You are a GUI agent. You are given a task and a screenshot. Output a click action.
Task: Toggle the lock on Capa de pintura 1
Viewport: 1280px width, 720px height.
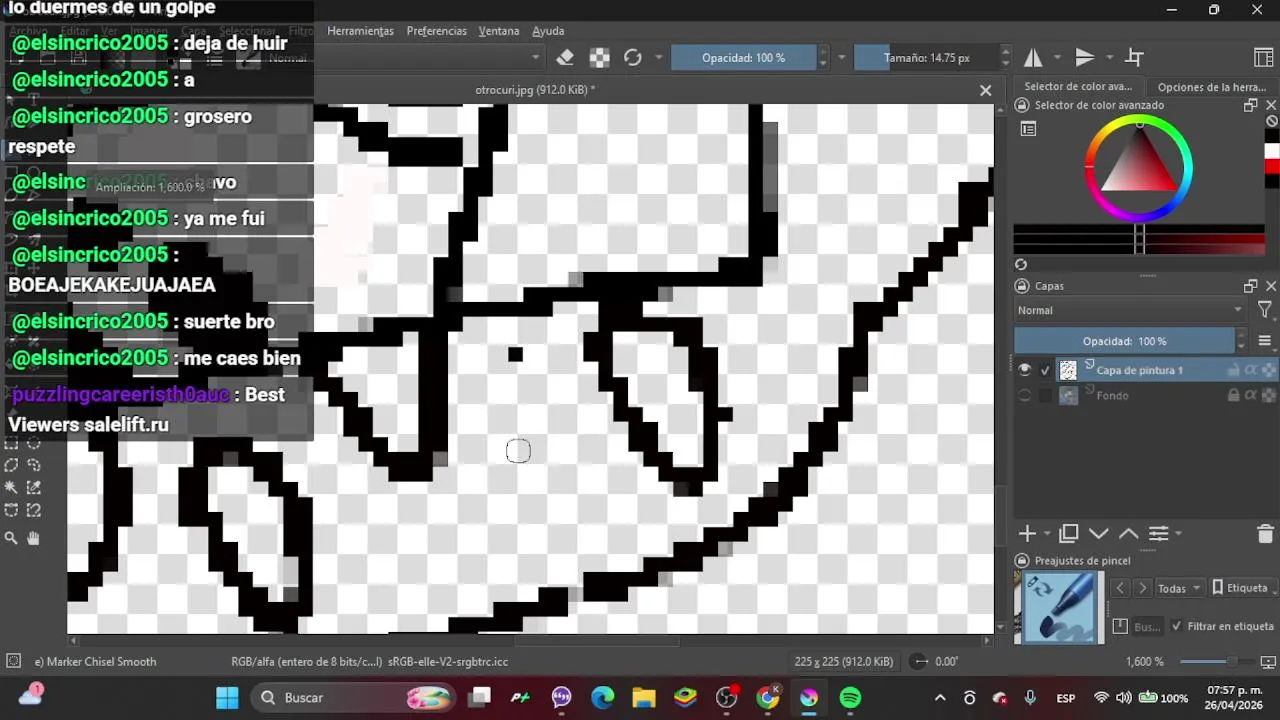(1234, 370)
